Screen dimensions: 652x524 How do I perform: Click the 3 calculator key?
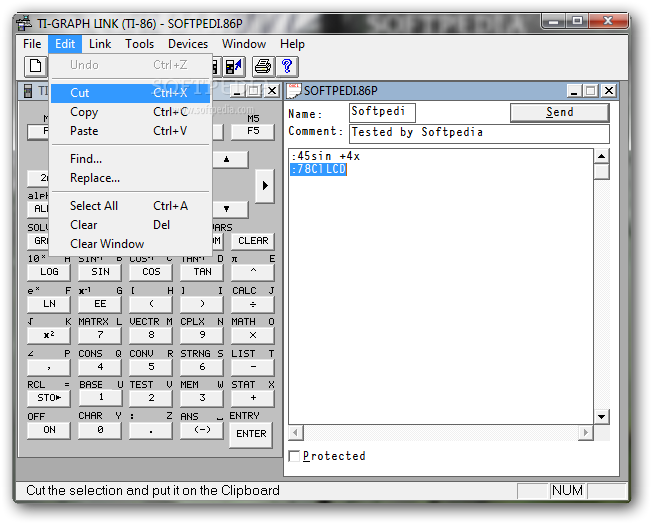pos(202,398)
